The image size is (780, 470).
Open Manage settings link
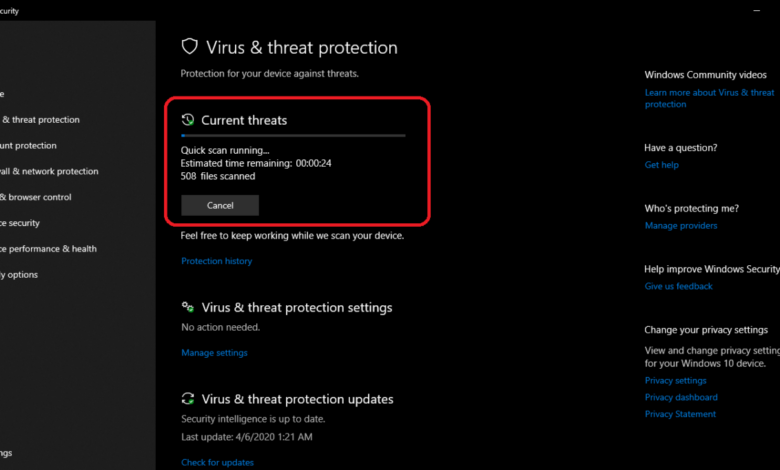pos(214,353)
